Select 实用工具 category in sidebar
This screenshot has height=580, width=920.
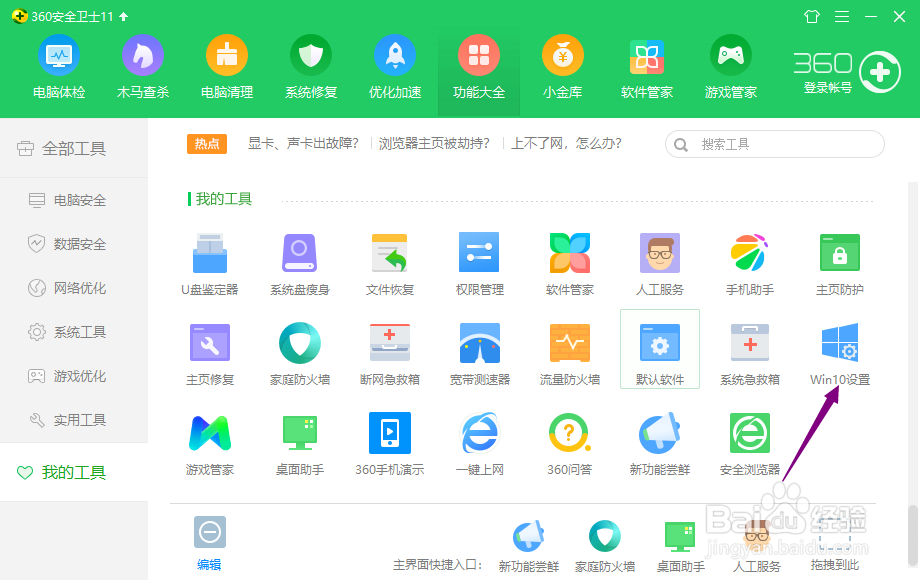74,420
